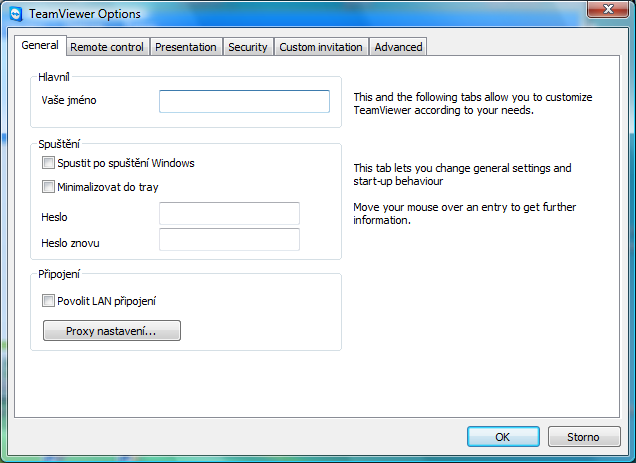Image resolution: width=636 pixels, height=463 pixels.
Task: Click the 'Vaše jméno' label
Action: [x=69, y=100]
